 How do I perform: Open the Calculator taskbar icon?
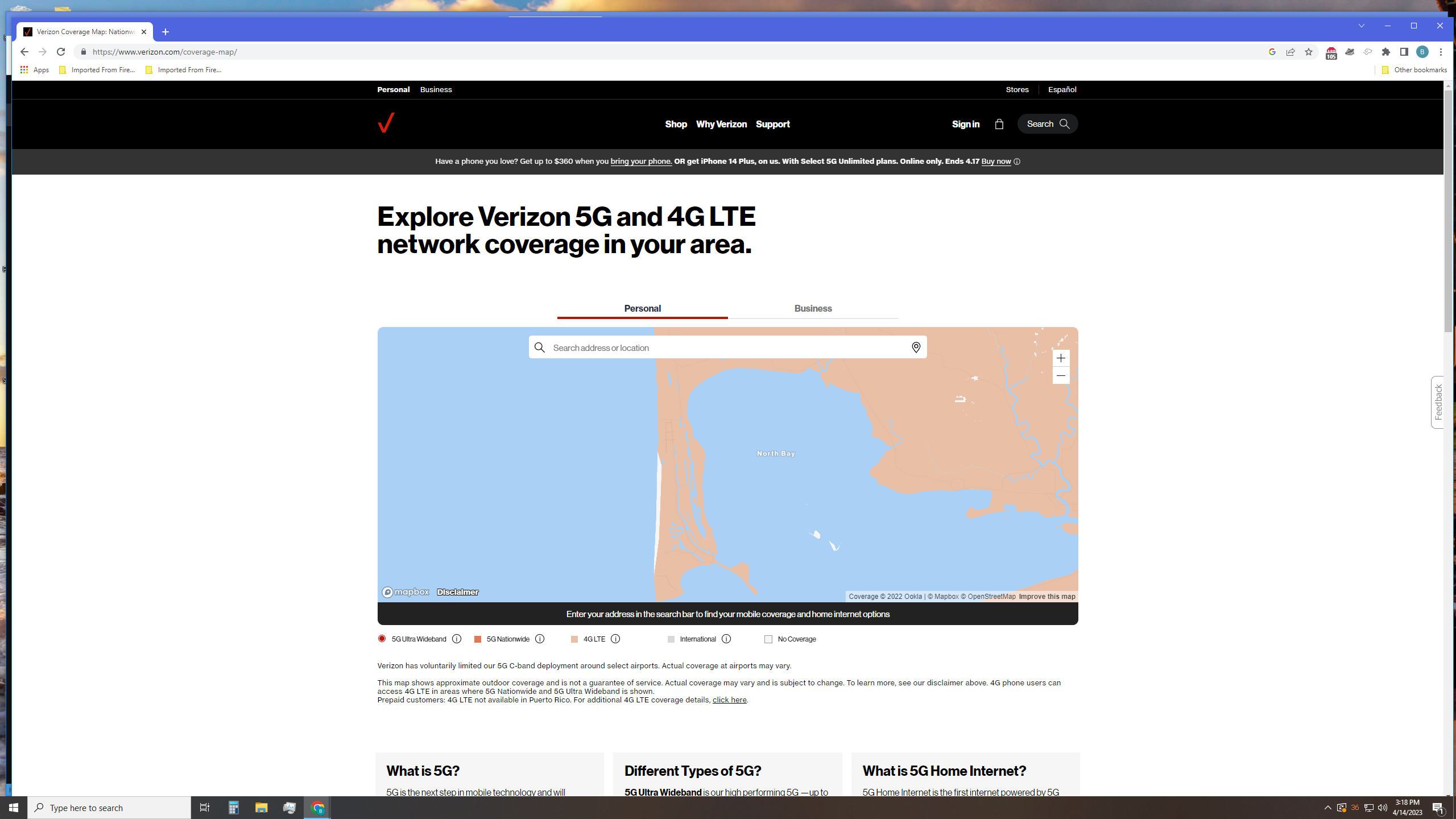pos(233,808)
